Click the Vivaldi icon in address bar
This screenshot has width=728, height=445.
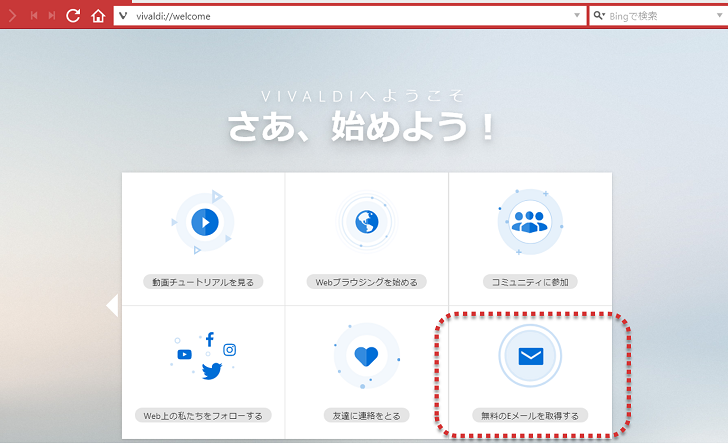click(x=123, y=16)
